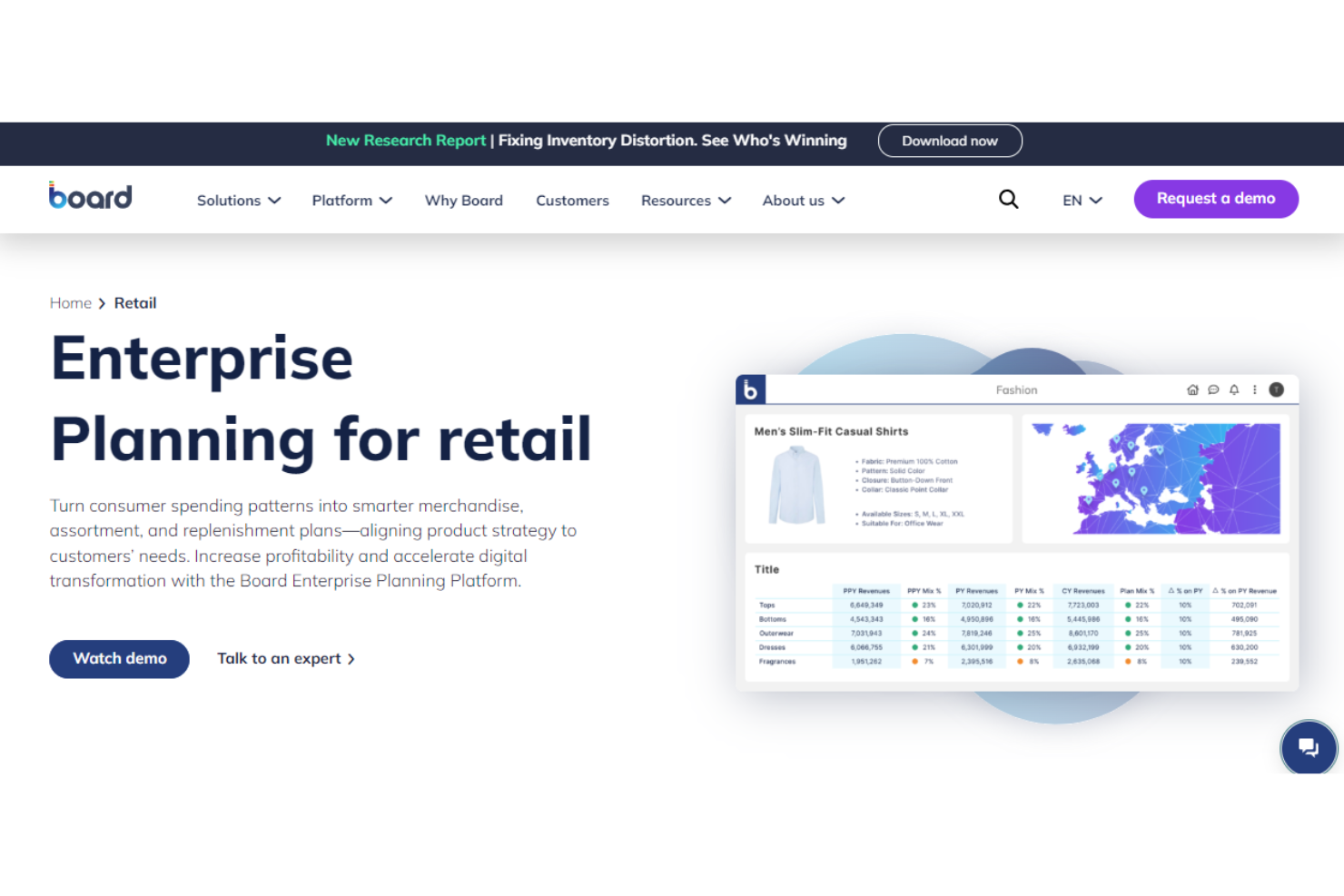Click the Bottoms row label in table
Image resolution: width=1344 pixels, height=896 pixels.
tap(773, 619)
